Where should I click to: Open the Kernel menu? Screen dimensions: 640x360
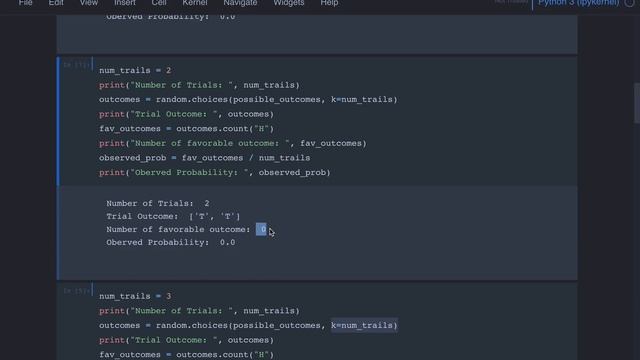(195, 3)
